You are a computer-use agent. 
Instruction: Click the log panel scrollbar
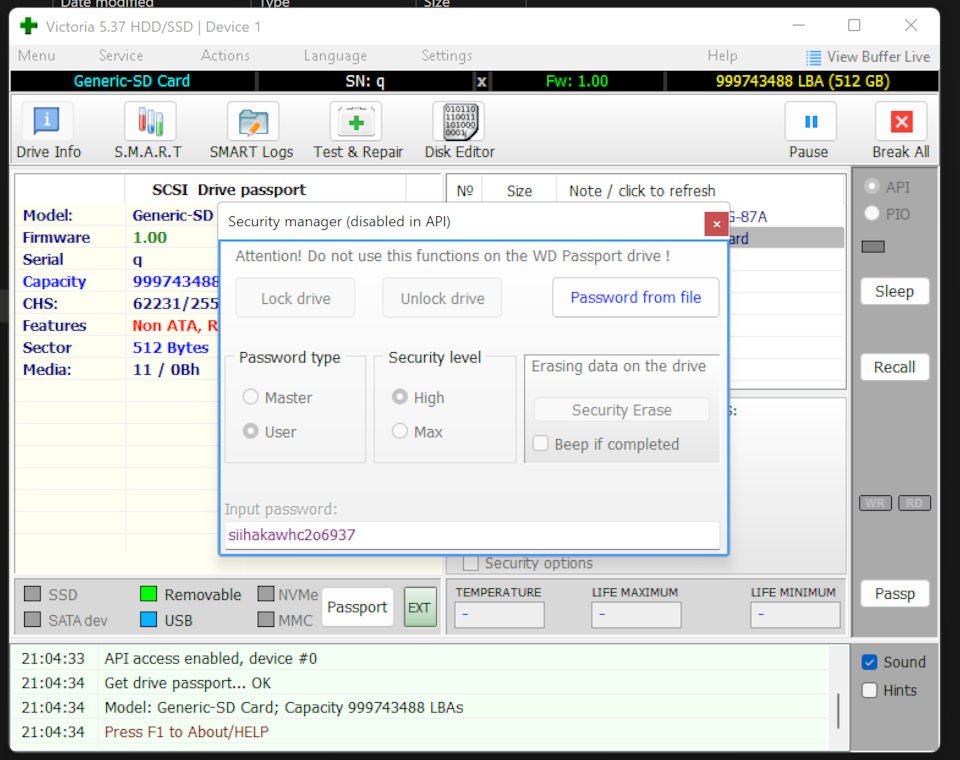[x=838, y=710]
